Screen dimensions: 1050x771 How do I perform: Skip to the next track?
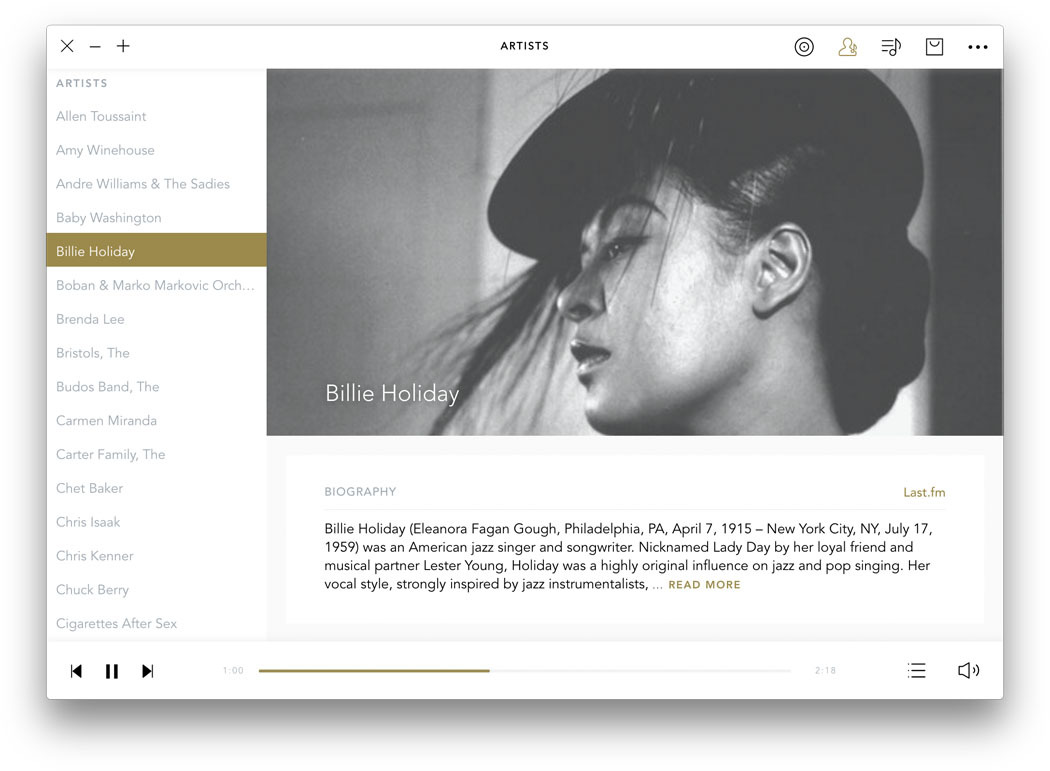pos(148,671)
